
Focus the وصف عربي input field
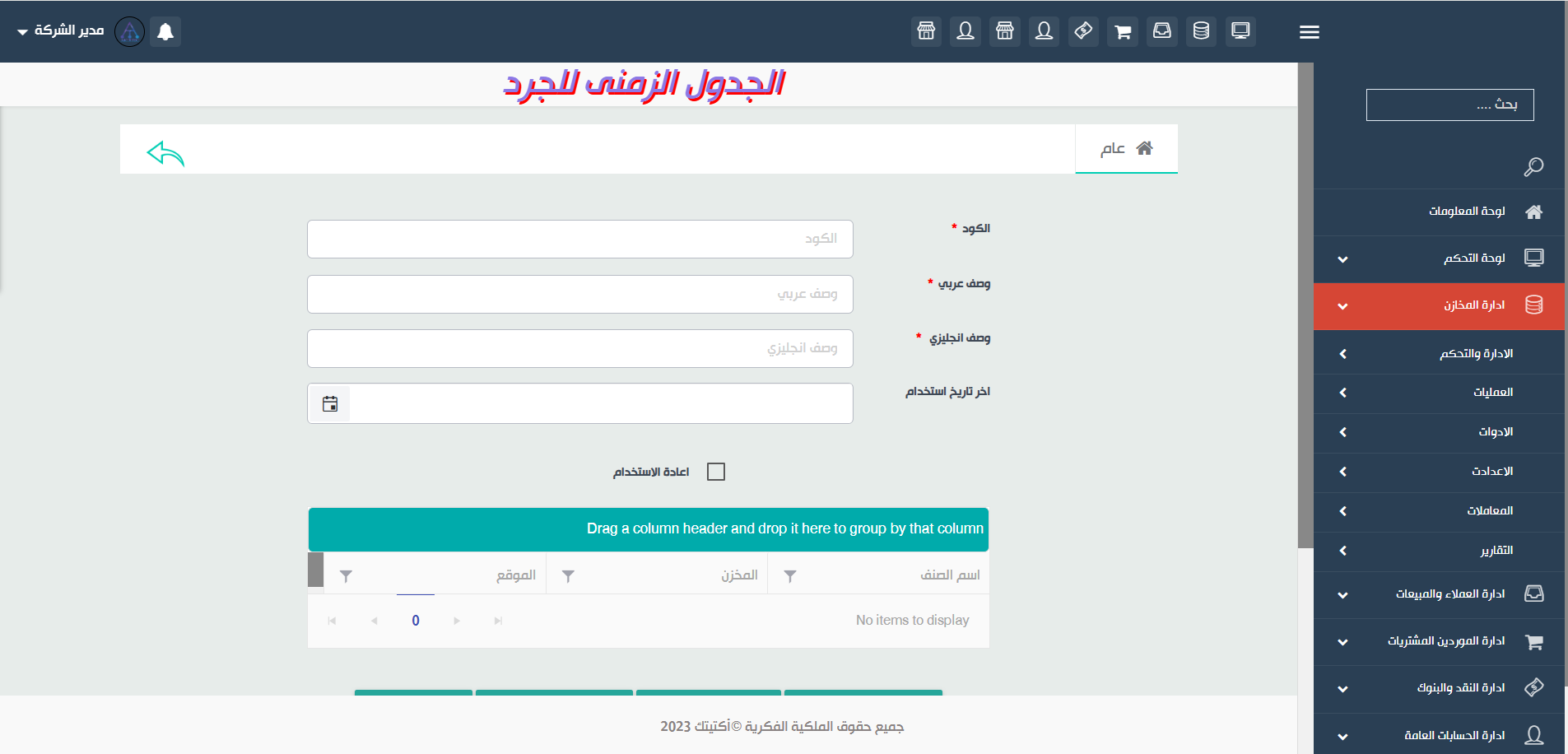pyautogui.click(x=580, y=294)
